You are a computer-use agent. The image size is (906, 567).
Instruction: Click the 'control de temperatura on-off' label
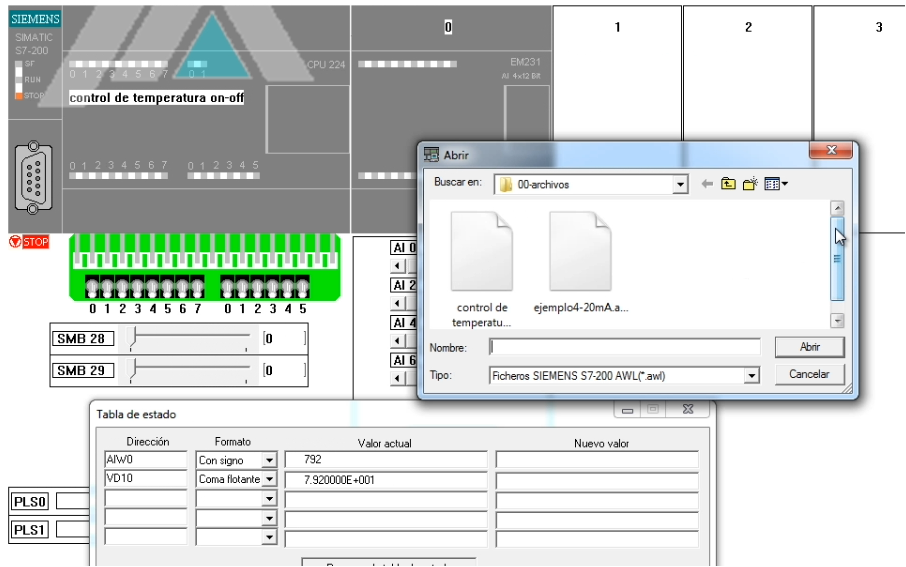[x=157, y=98]
